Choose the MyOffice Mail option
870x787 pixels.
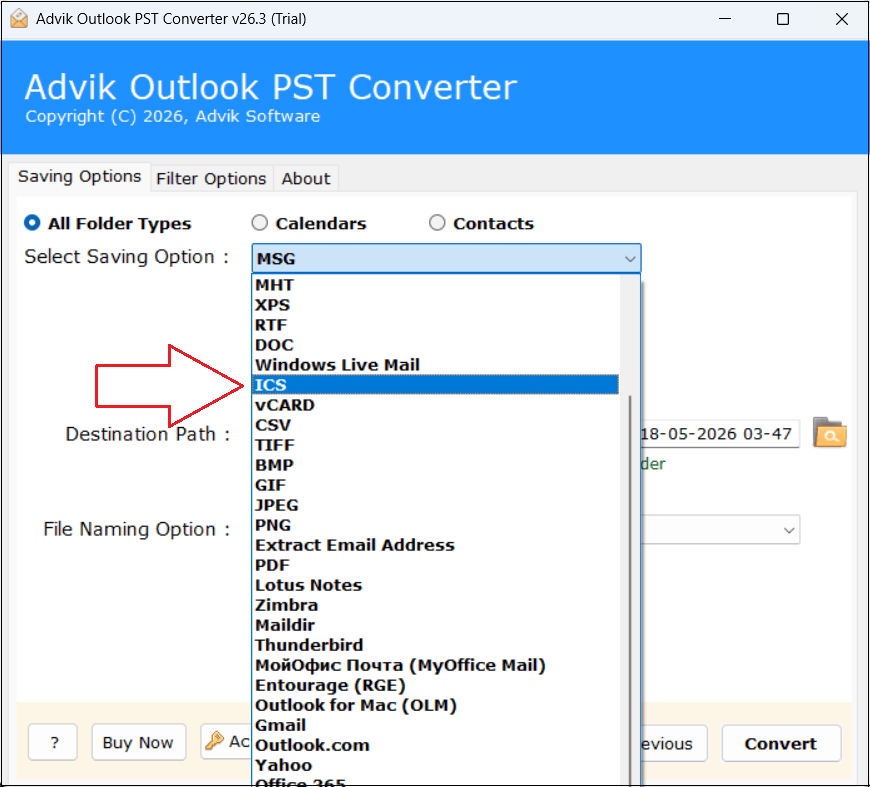(x=436, y=665)
